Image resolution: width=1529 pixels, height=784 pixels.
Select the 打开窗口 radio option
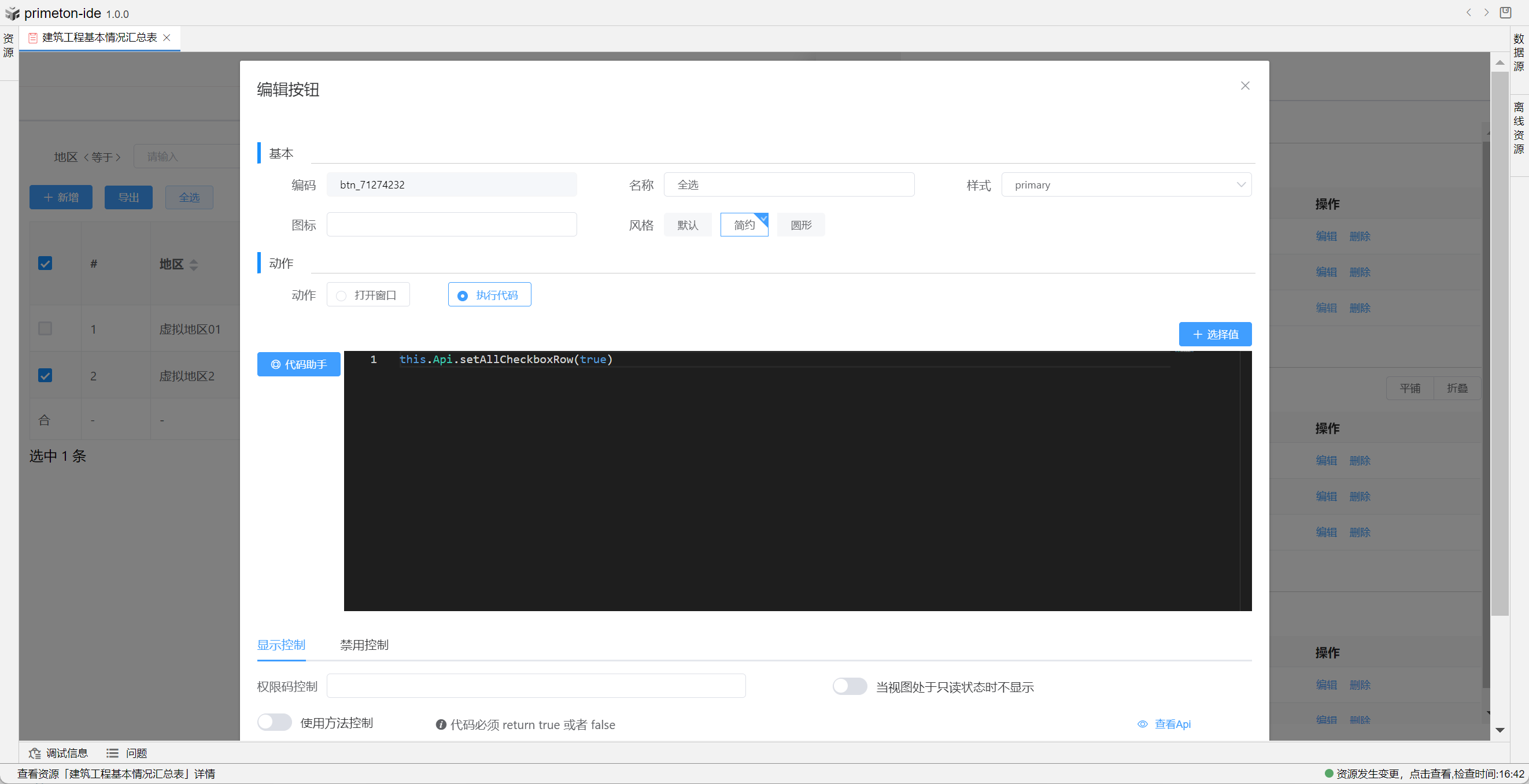(x=367, y=295)
